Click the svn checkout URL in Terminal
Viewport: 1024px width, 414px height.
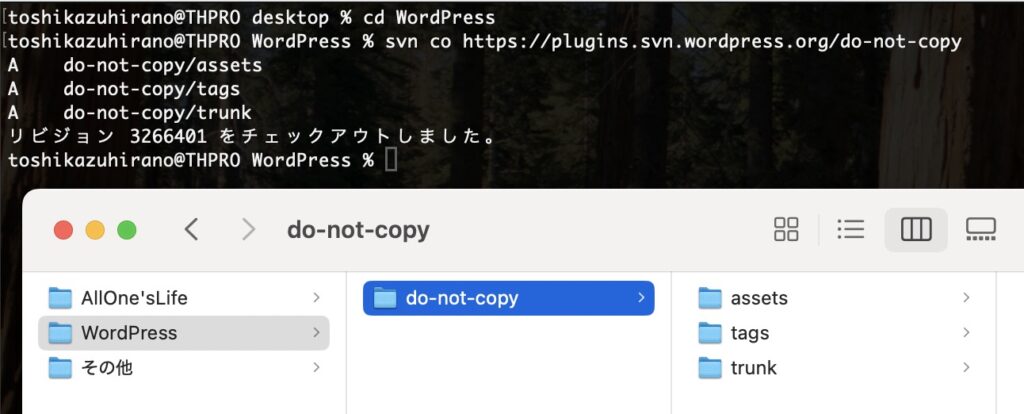tap(712, 42)
